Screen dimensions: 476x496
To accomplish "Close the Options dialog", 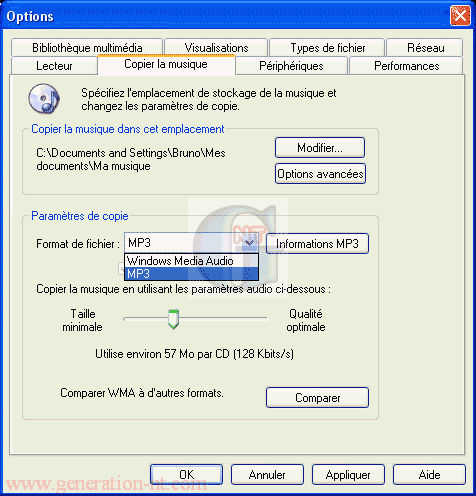I will click(460, 15).
